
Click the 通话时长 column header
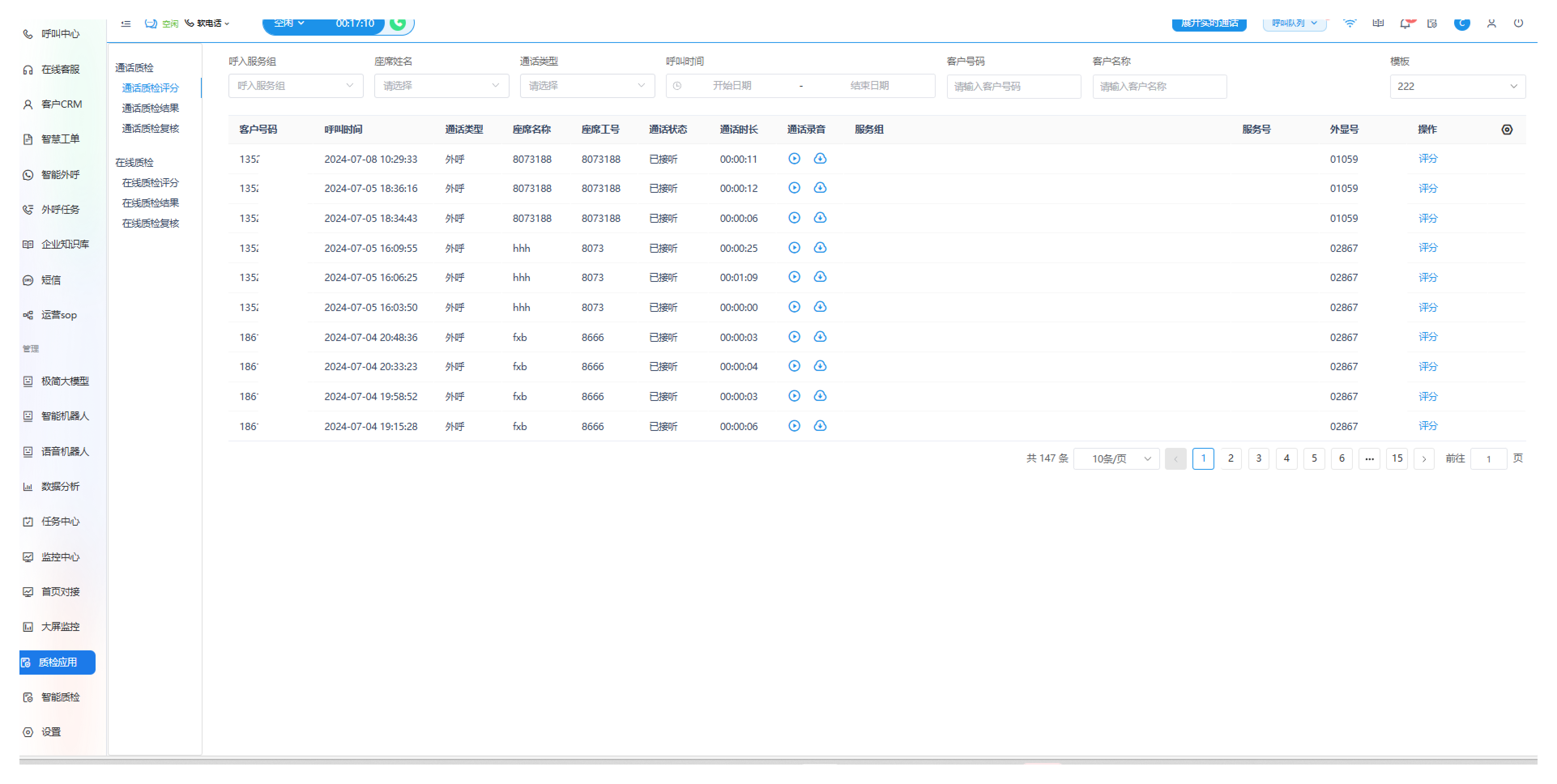pyautogui.click(x=739, y=129)
